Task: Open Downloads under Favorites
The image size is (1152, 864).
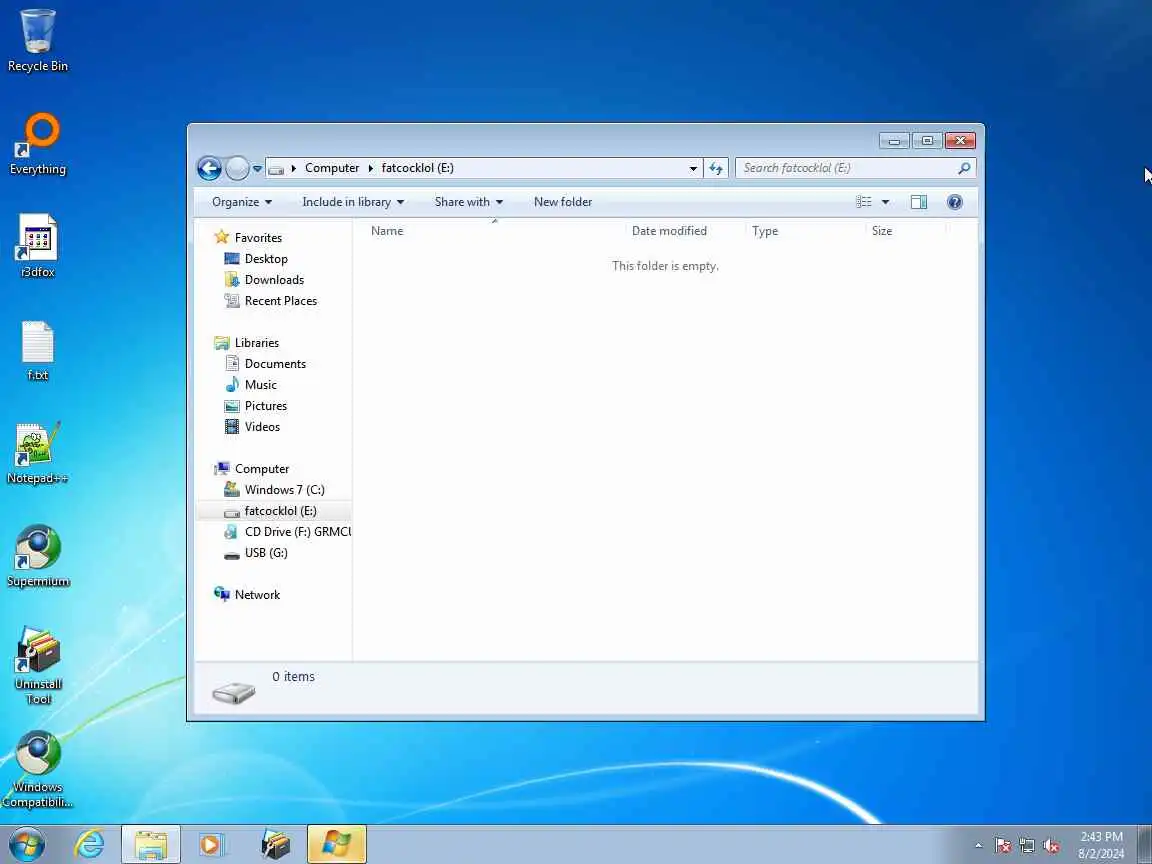Action: pos(264,279)
